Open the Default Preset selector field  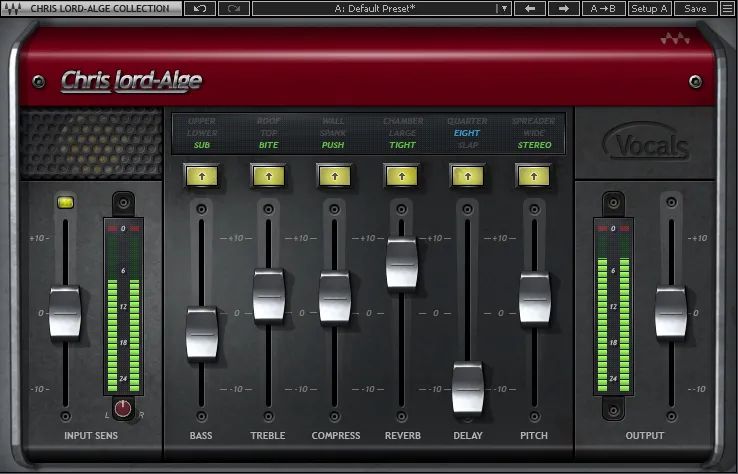[382, 8]
